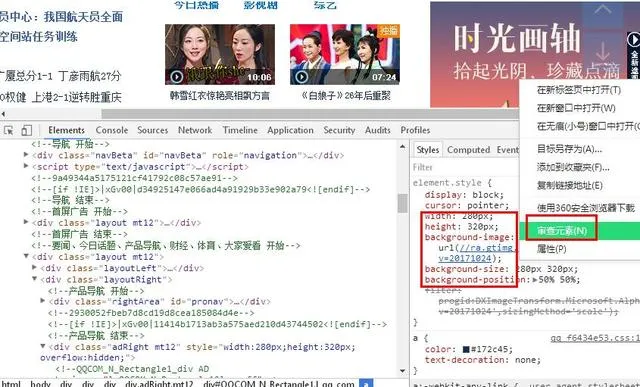Viewport: 640px width, 387px height.
Task: Collapse the layoutRight div node
Action: coord(35,279)
